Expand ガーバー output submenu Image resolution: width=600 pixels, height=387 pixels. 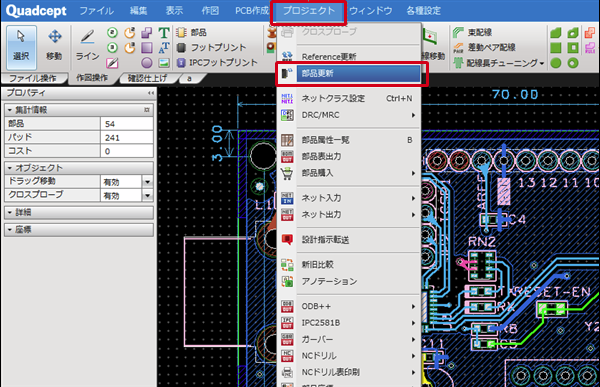(x=350, y=340)
